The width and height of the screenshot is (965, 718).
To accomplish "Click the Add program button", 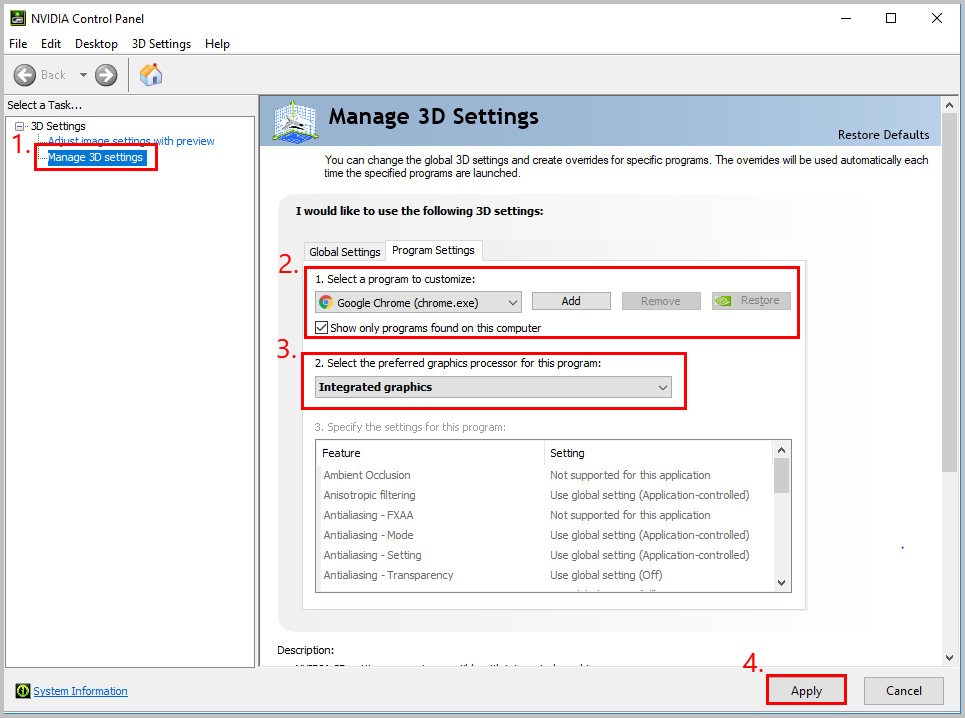I will pos(570,301).
